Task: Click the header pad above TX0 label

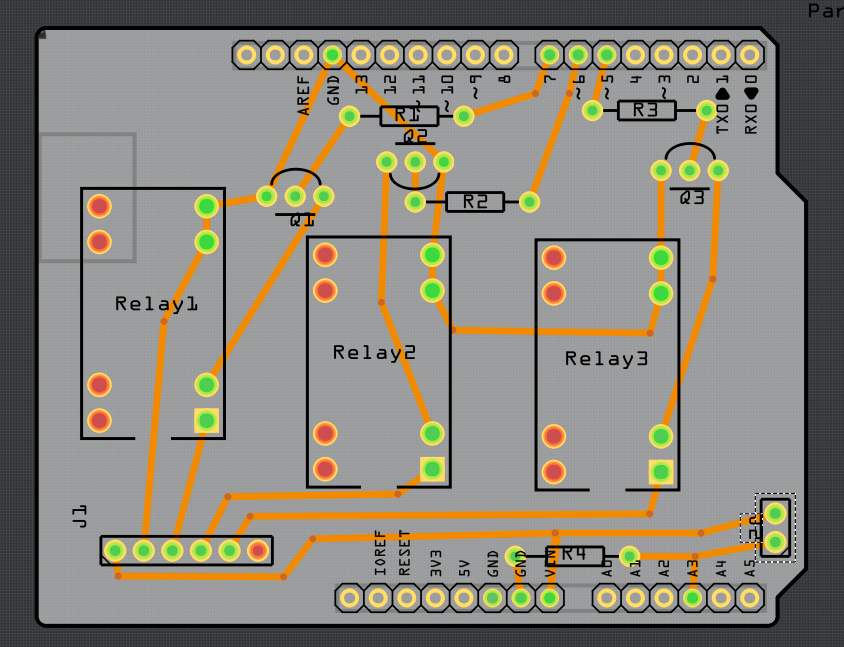Action: point(721,55)
